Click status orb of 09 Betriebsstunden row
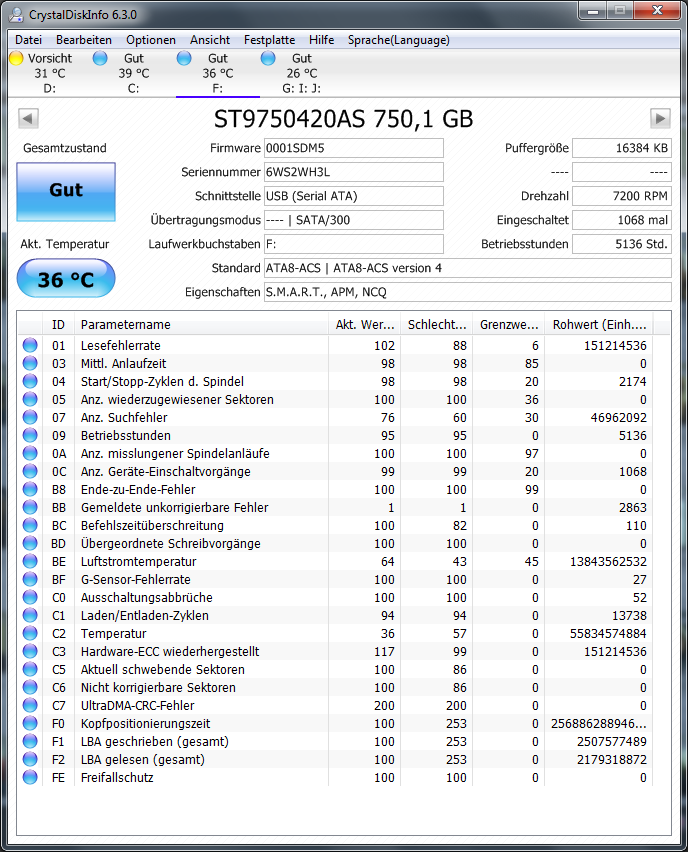The image size is (688, 852). click(x=30, y=435)
